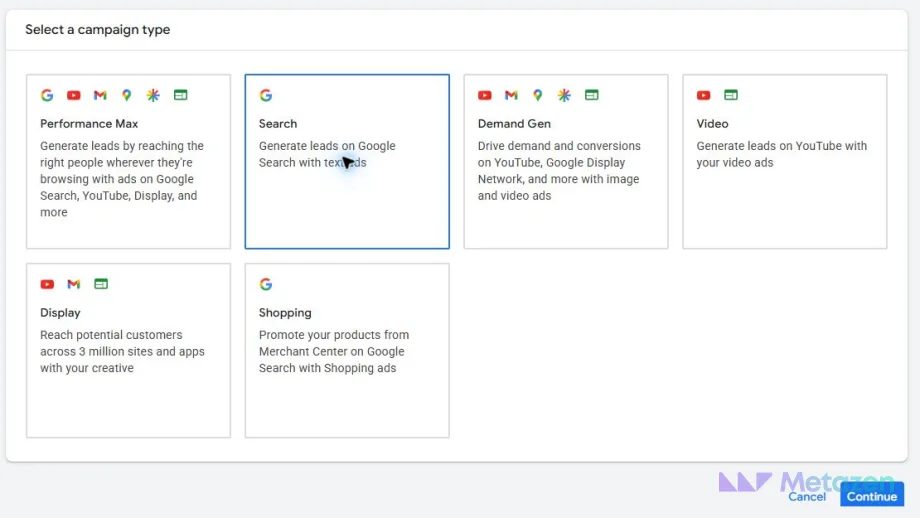Click the Discover asterisk icon in Performance Max card
The width and height of the screenshot is (920, 518).
[153, 95]
